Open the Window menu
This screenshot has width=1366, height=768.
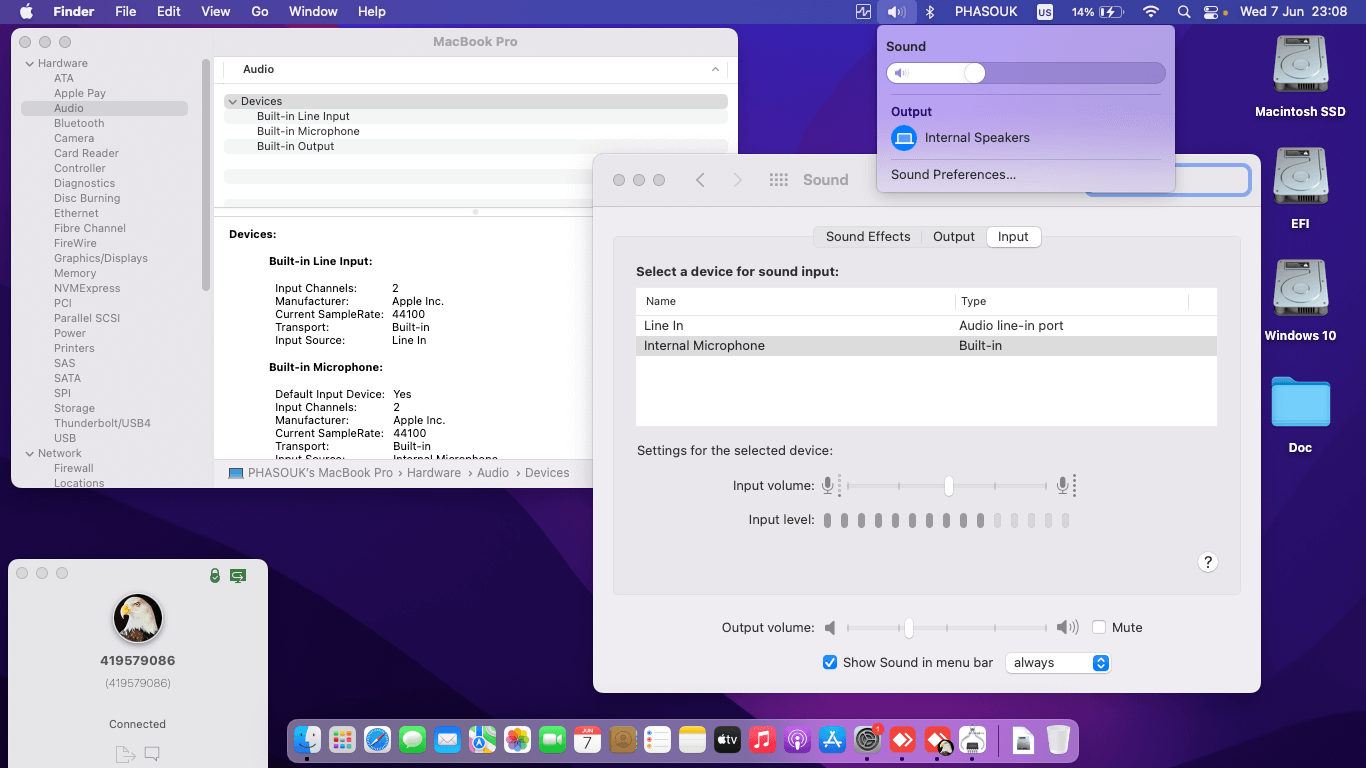(313, 12)
